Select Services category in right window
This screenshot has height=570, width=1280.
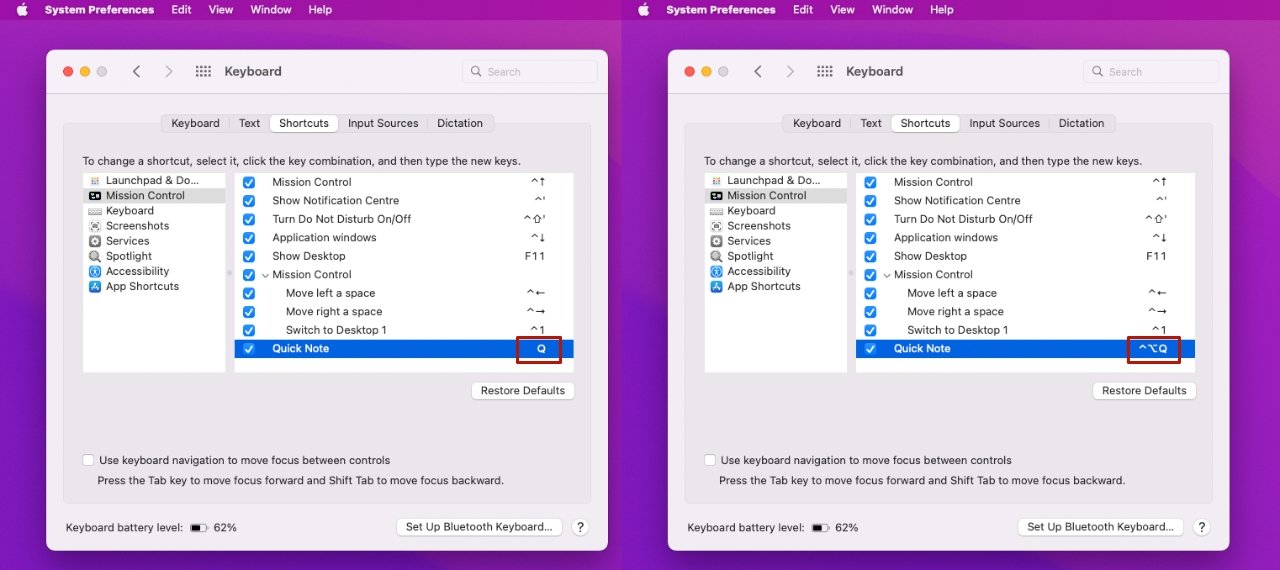[x=776, y=240]
